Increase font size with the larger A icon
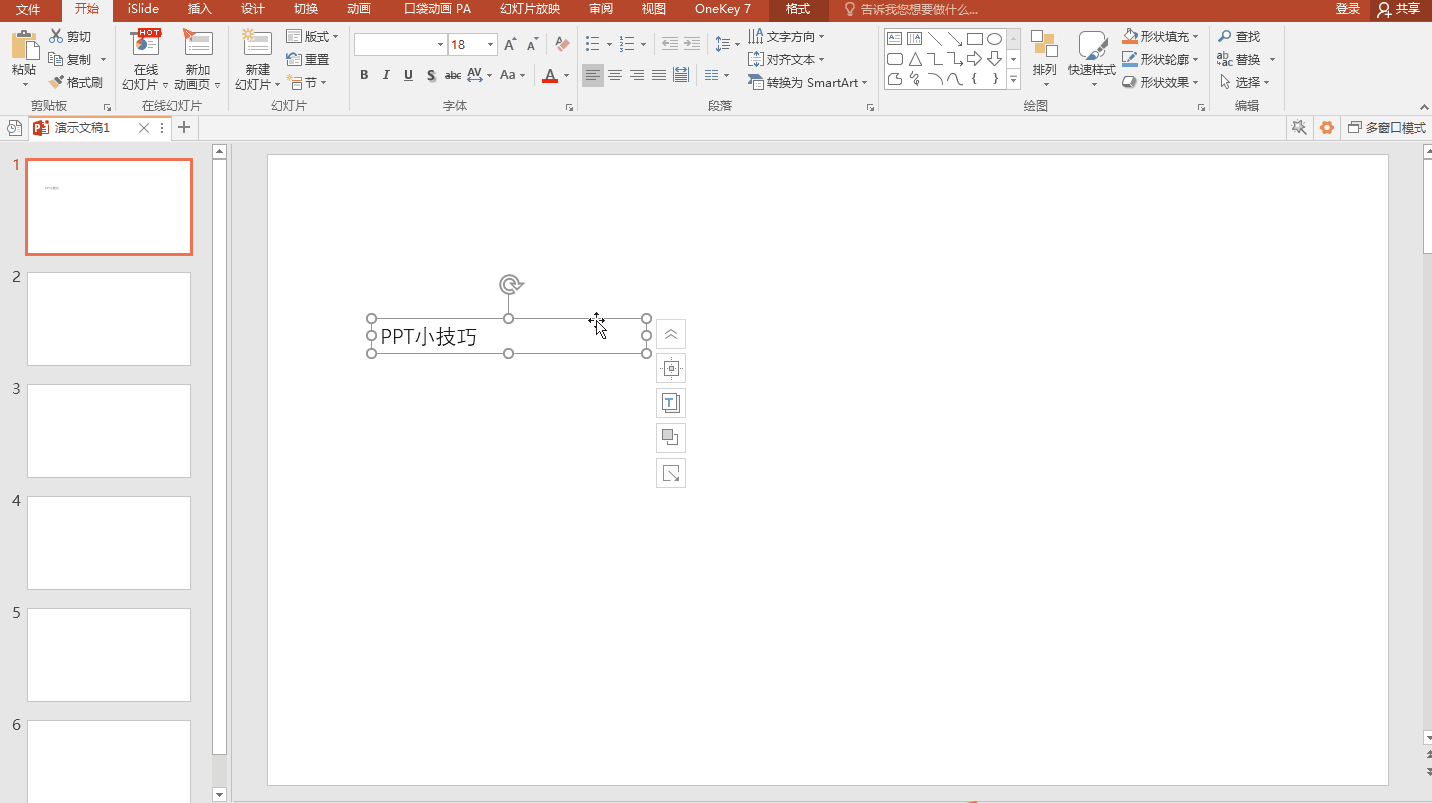The height and width of the screenshot is (803, 1432). click(x=511, y=44)
